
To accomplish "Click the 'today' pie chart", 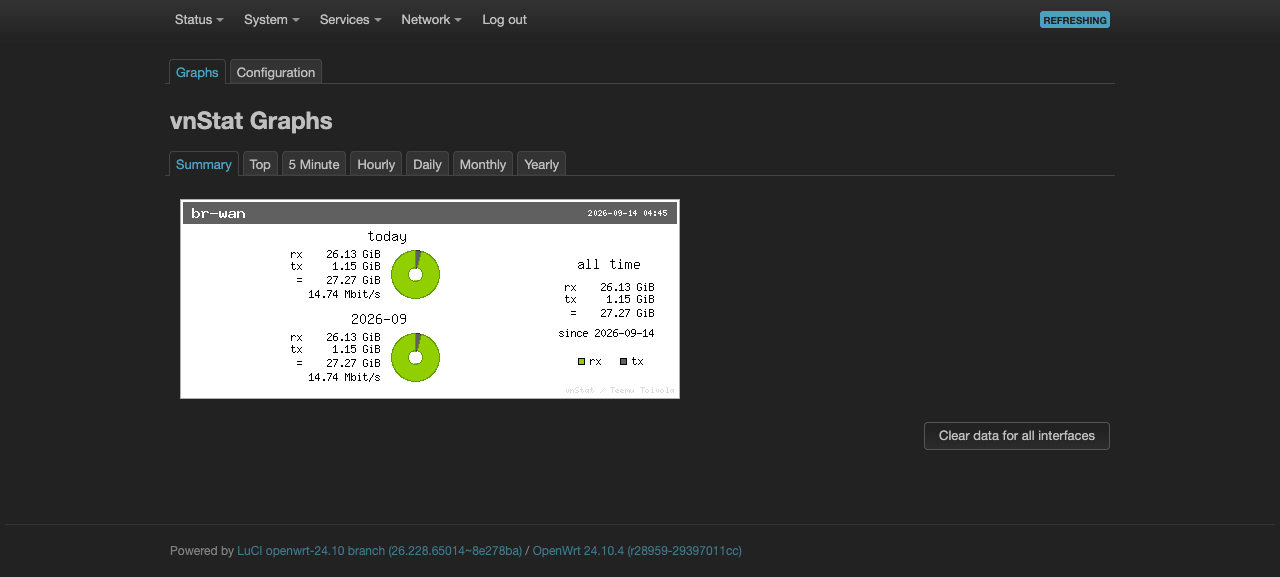I will [x=415, y=275].
